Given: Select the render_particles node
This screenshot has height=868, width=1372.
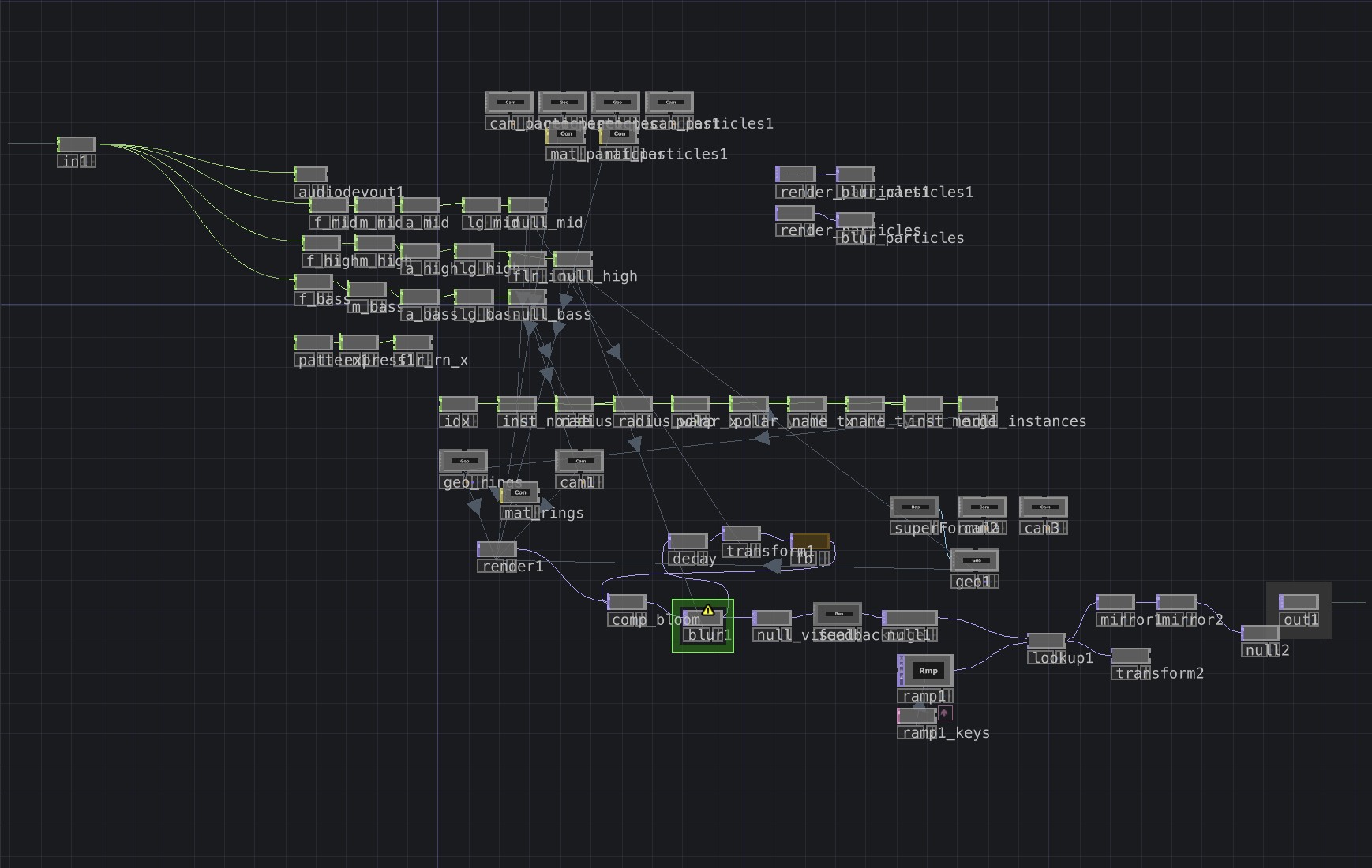Looking at the screenshot, I should click(795, 213).
